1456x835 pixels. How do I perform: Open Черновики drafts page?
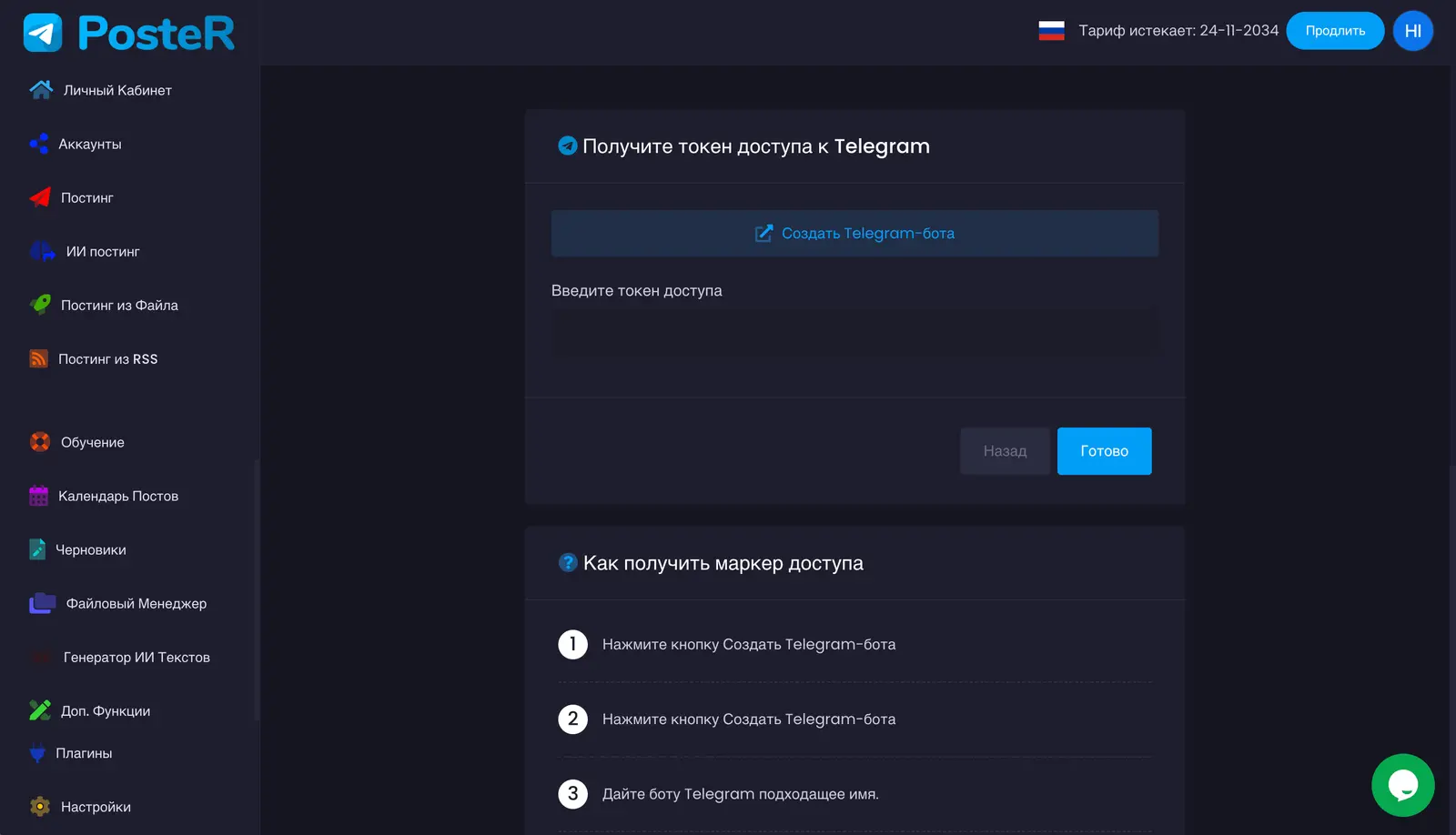[x=91, y=549]
